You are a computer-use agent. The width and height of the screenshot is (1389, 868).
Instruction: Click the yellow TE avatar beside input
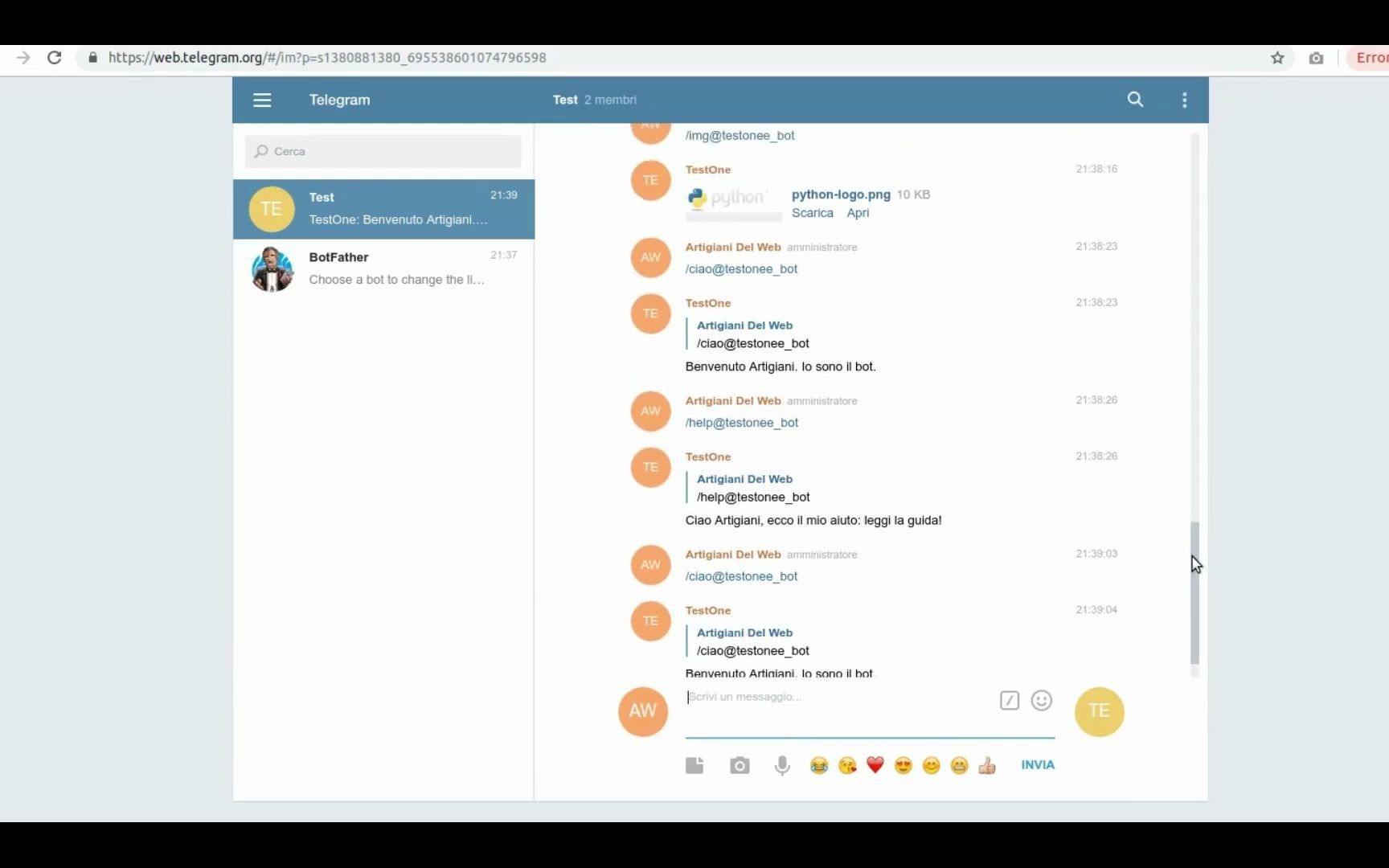(x=1099, y=711)
